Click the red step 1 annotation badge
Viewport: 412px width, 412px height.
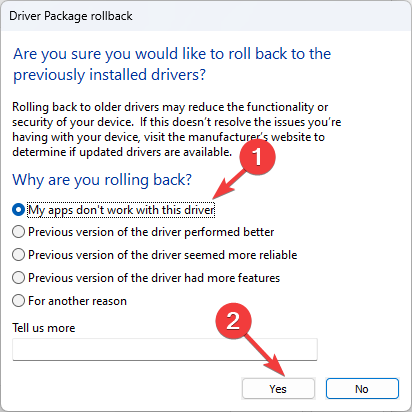(257, 157)
